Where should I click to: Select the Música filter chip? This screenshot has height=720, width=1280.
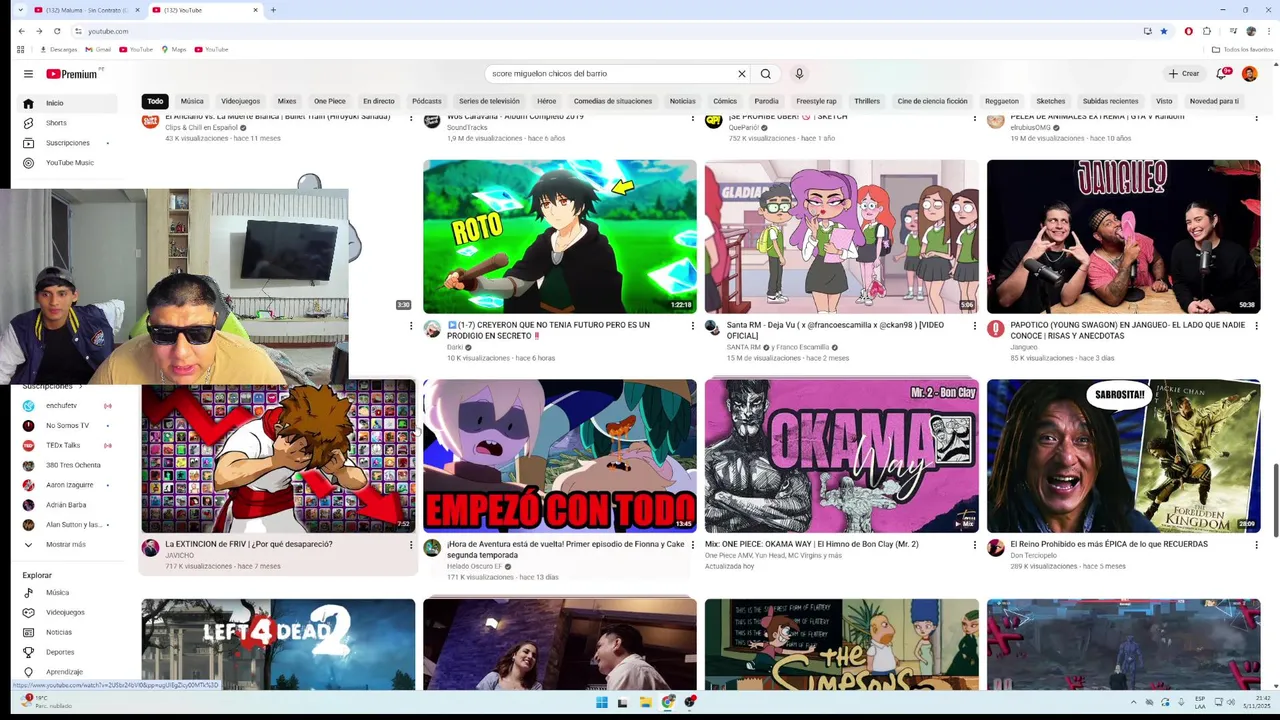click(192, 101)
